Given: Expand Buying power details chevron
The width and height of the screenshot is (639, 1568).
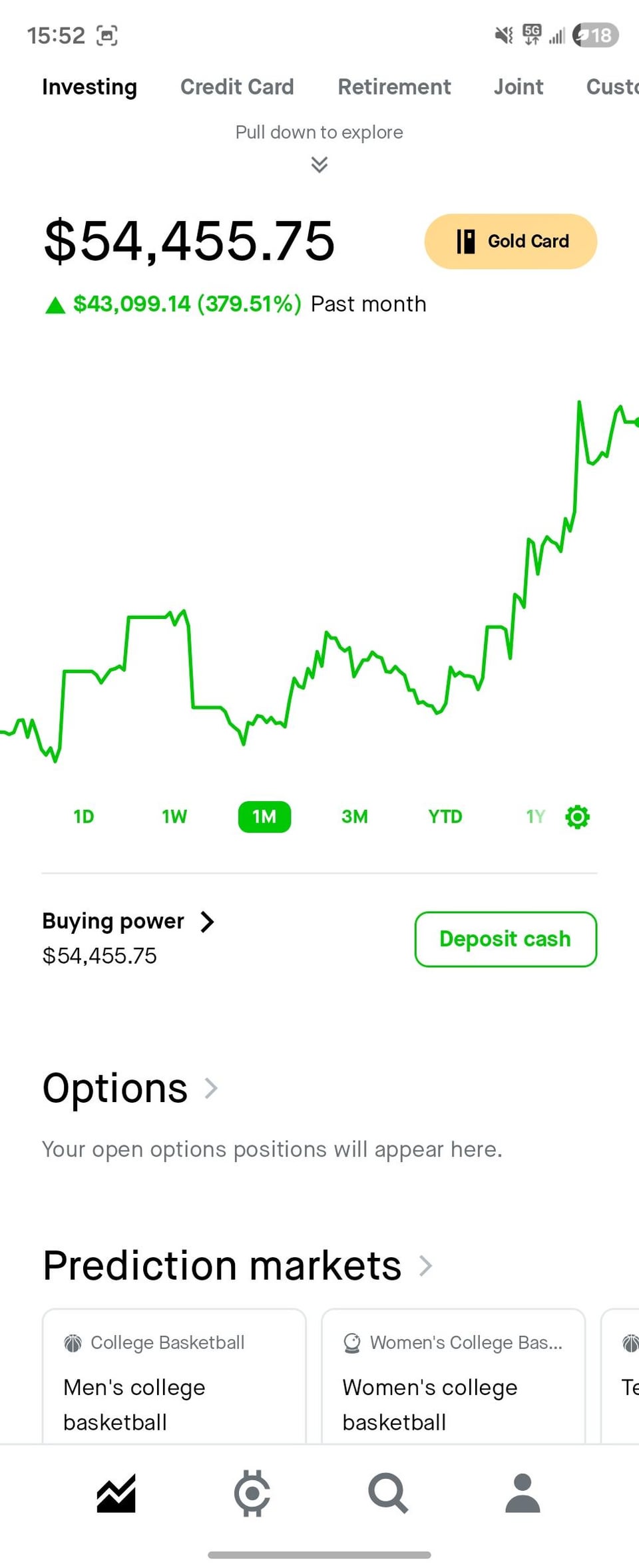Looking at the screenshot, I should pos(208,922).
